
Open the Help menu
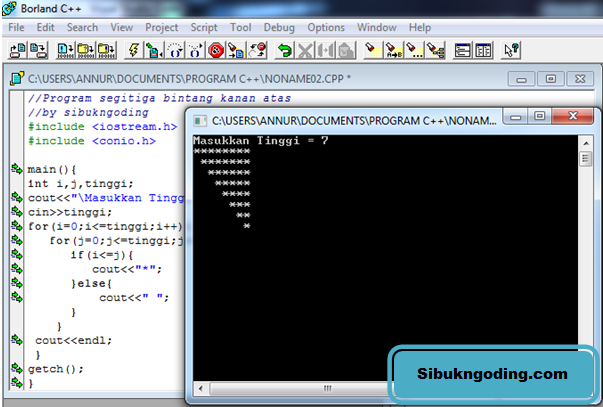[x=420, y=28]
